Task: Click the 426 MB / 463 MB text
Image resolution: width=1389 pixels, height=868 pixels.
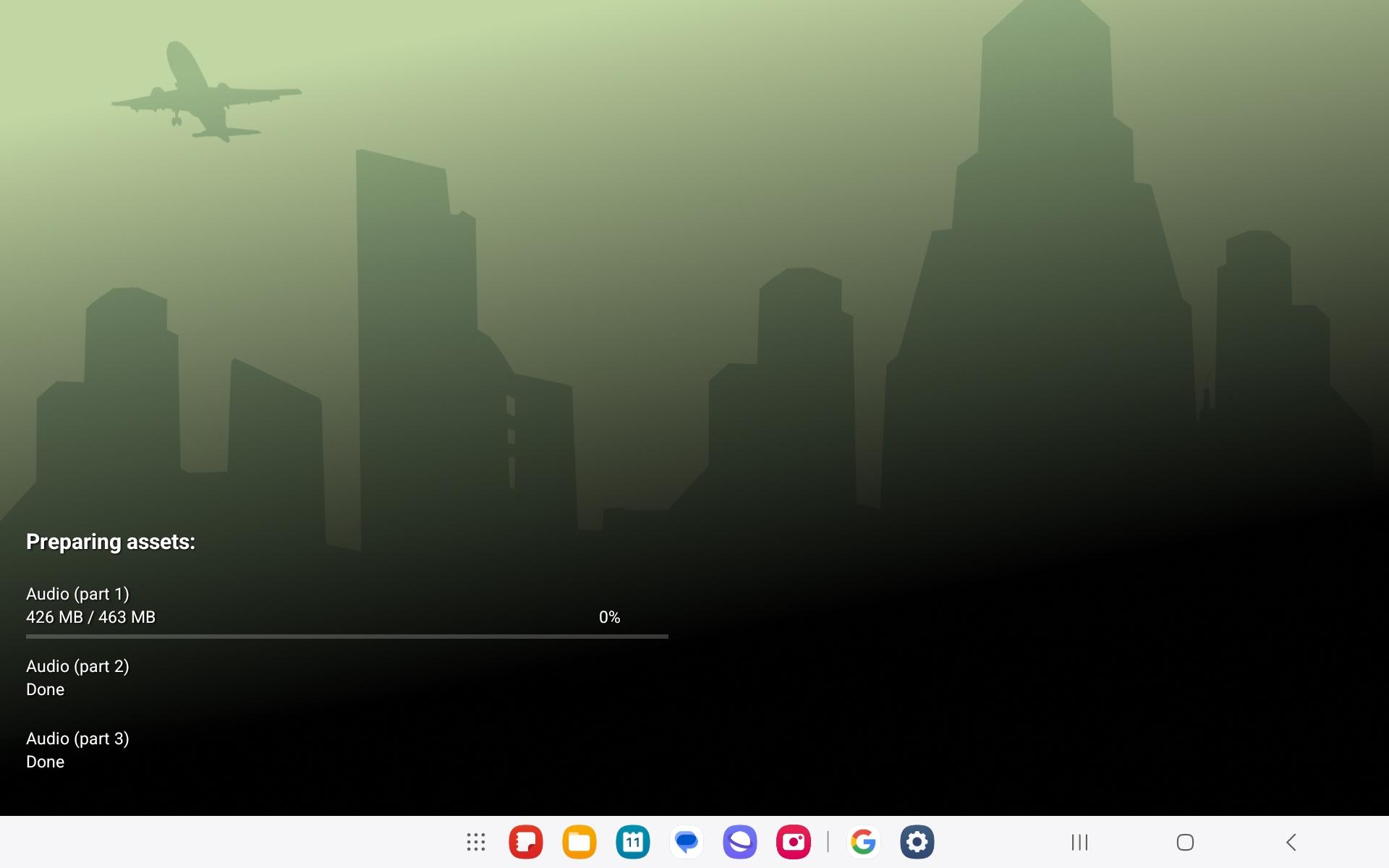Action: click(x=90, y=617)
